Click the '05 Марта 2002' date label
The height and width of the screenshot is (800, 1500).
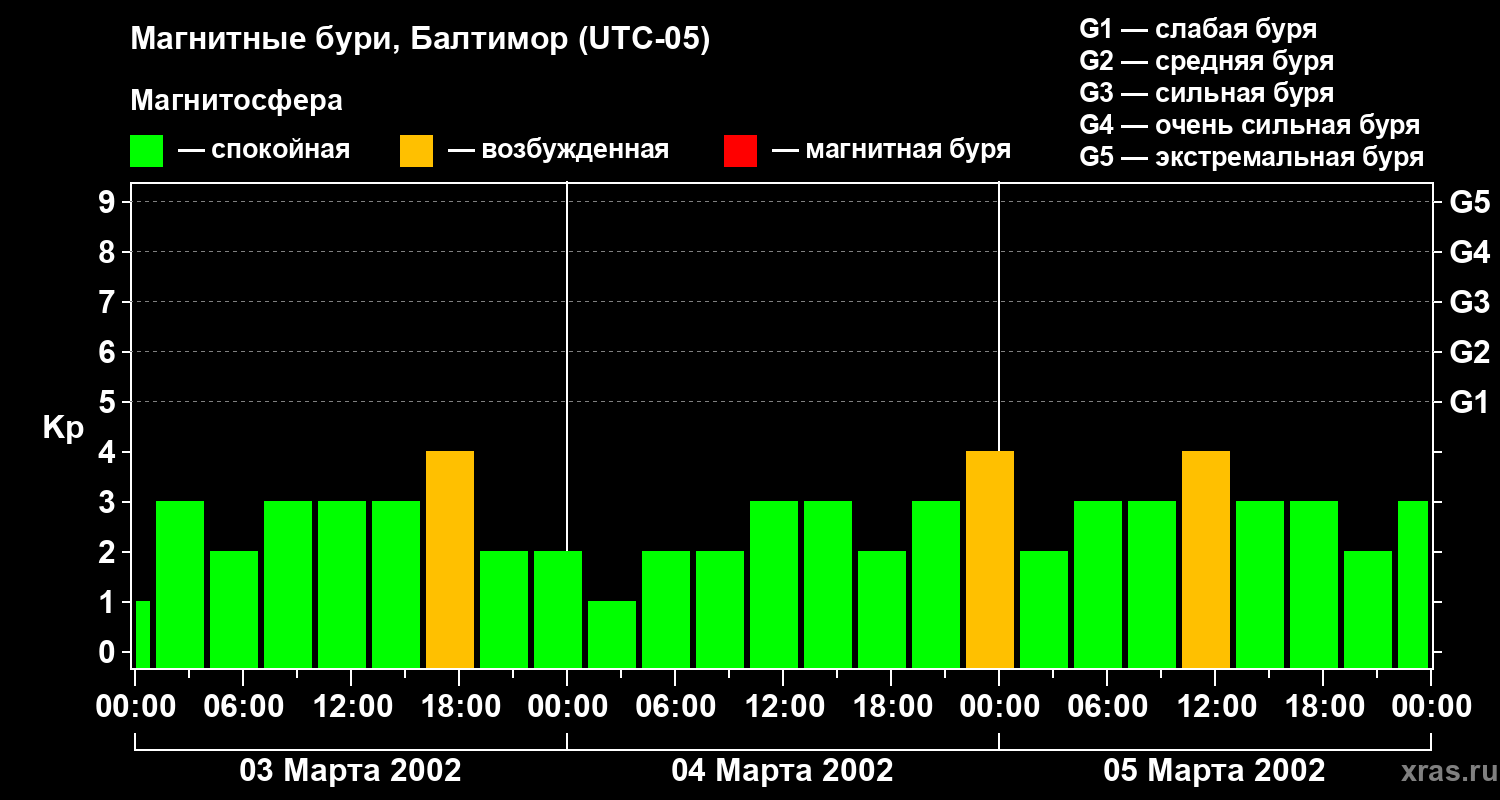coord(1214,771)
